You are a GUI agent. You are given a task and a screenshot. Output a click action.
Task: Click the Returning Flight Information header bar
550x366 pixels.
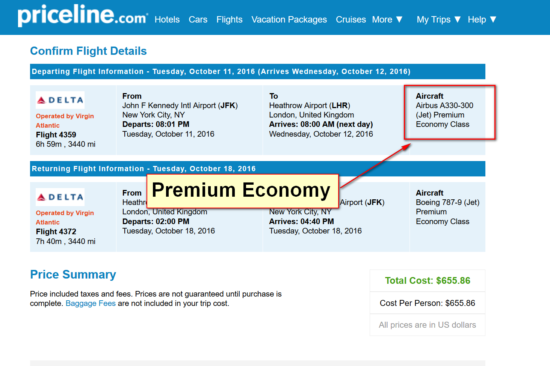[257, 169]
